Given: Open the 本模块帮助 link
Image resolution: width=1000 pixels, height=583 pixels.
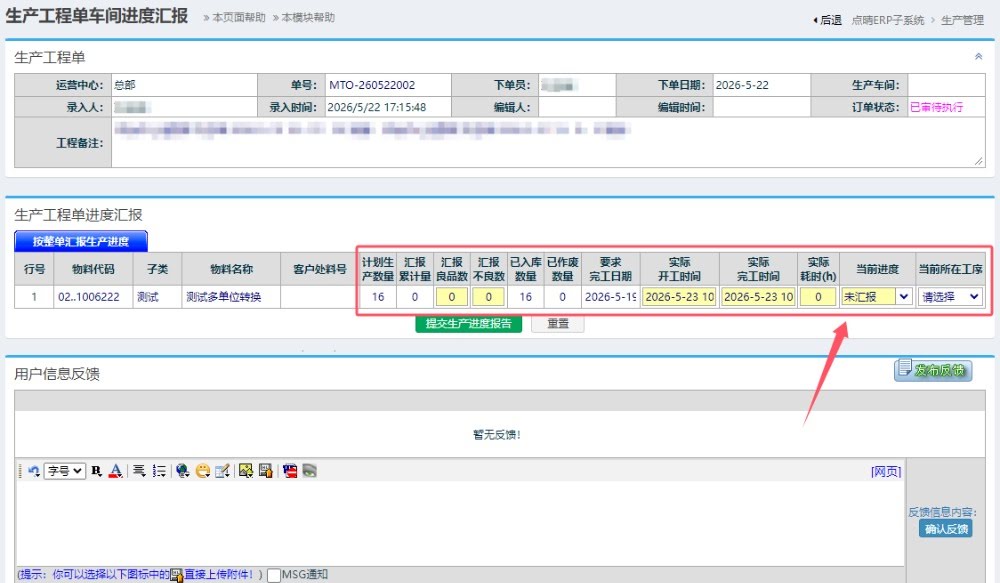Looking at the screenshot, I should [308, 17].
